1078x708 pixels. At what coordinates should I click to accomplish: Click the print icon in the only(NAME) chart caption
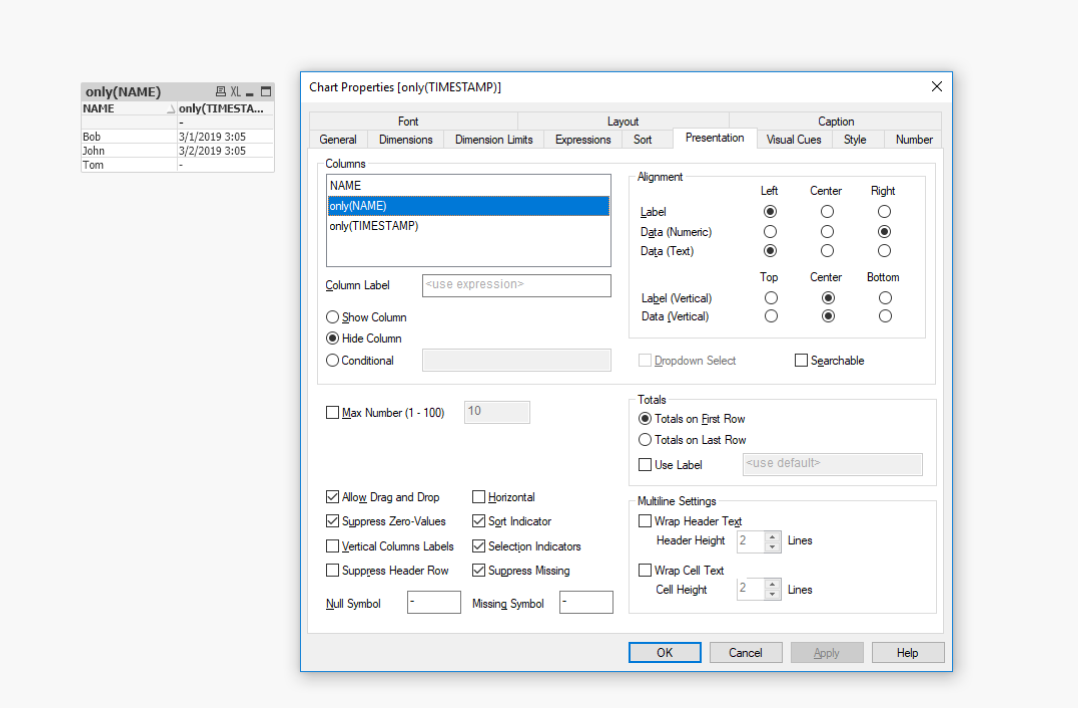[221, 91]
